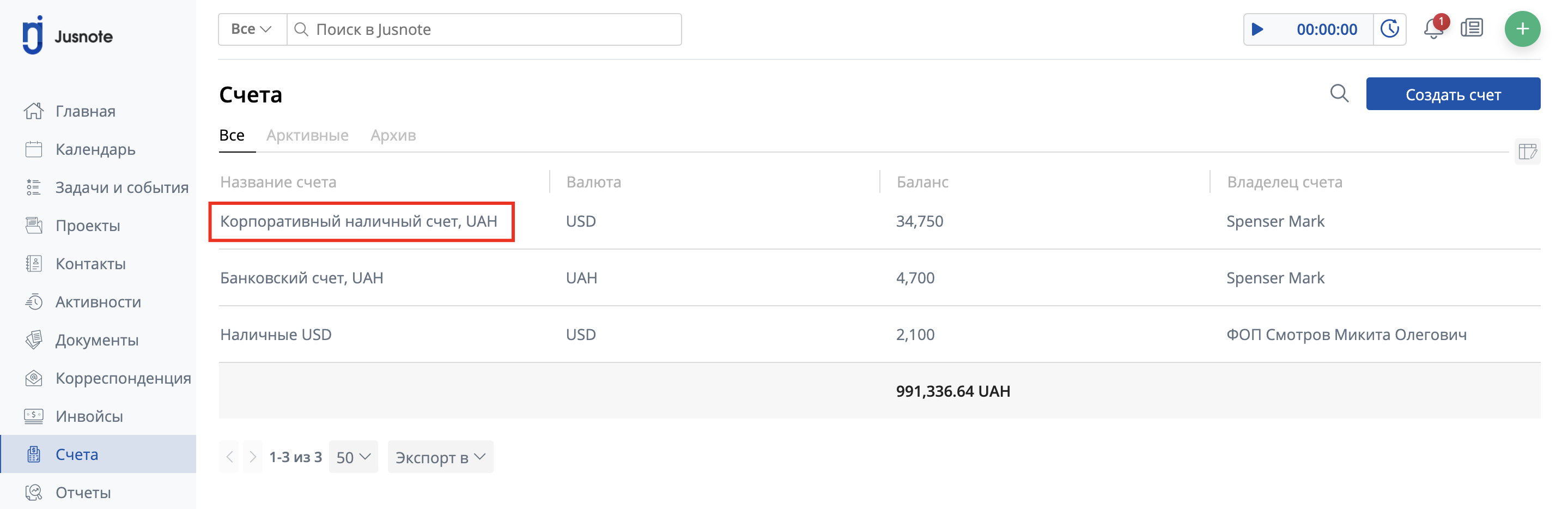This screenshot has height=509, width=1568.
Task: Switch to the Арктивные tab
Action: 307,135
